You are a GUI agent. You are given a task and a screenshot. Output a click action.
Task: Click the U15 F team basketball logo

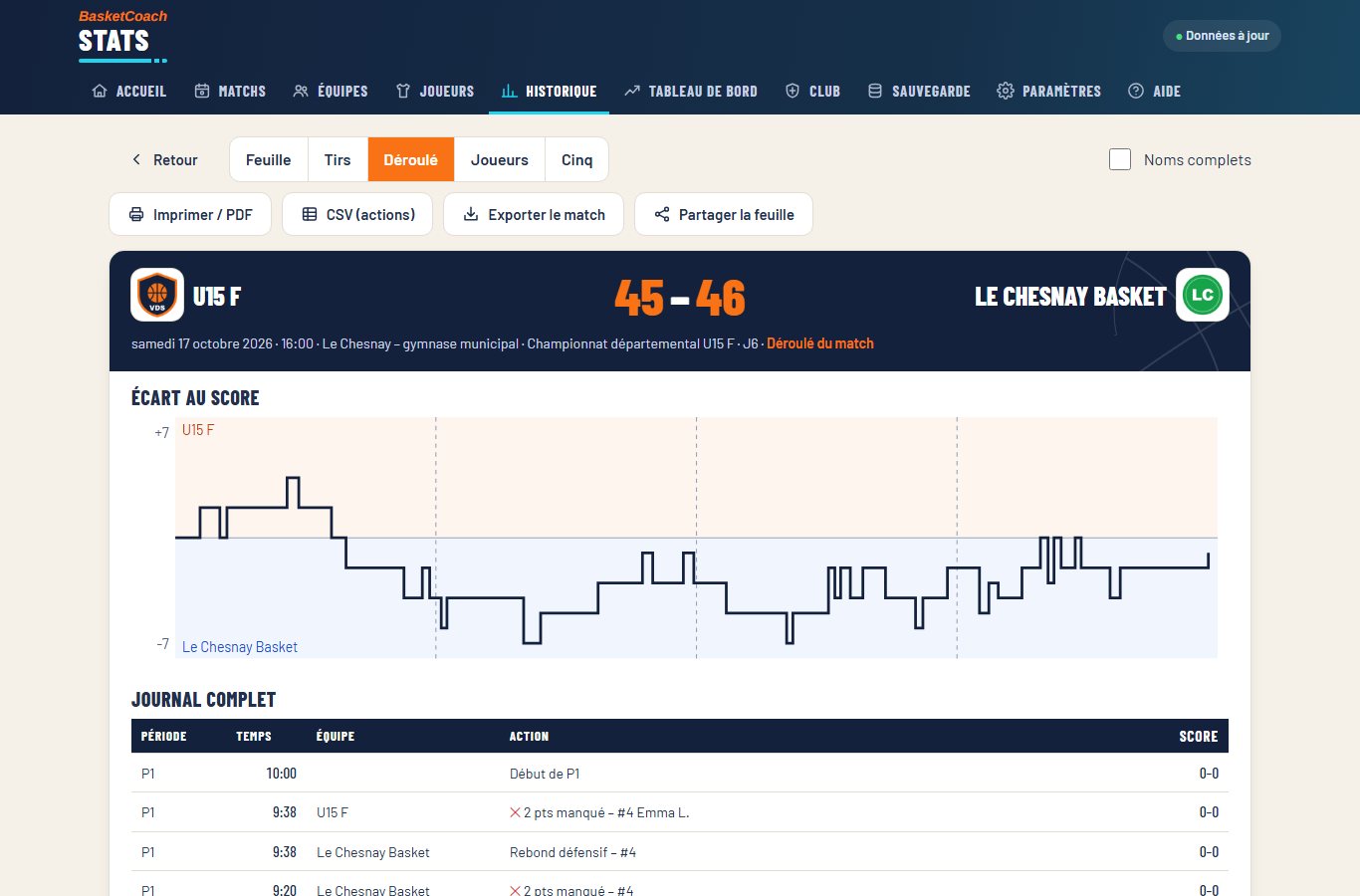click(157, 295)
